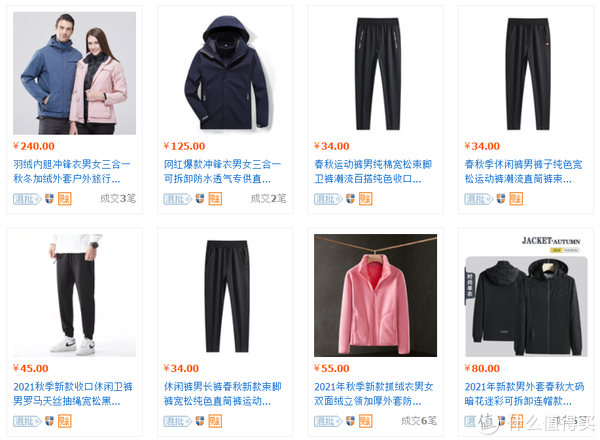
Task: Click the orange 赊 badge under the ¥240.00 jacket
Action: pos(65,199)
